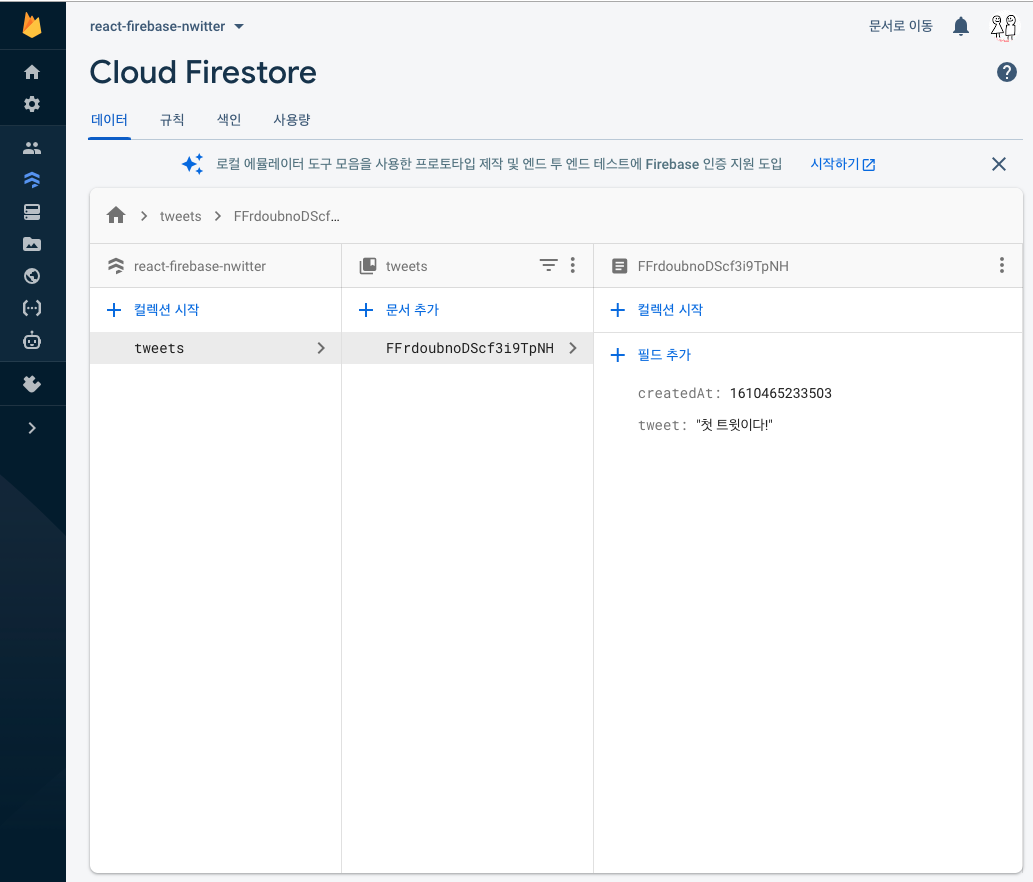This screenshot has width=1033, height=882.
Task: Open the Firebase logo home
Action: coord(32,26)
